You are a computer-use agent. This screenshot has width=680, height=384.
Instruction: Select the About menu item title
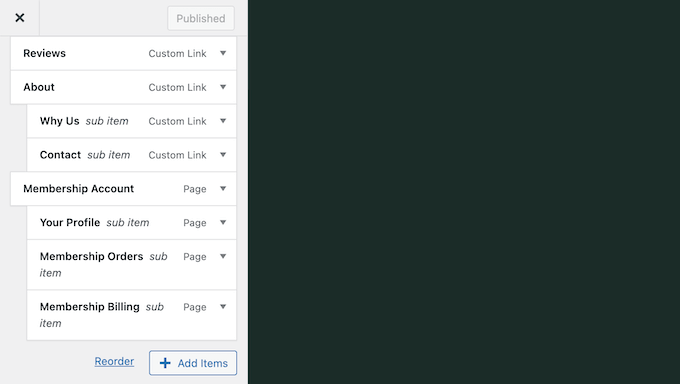(x=39, y=87)
